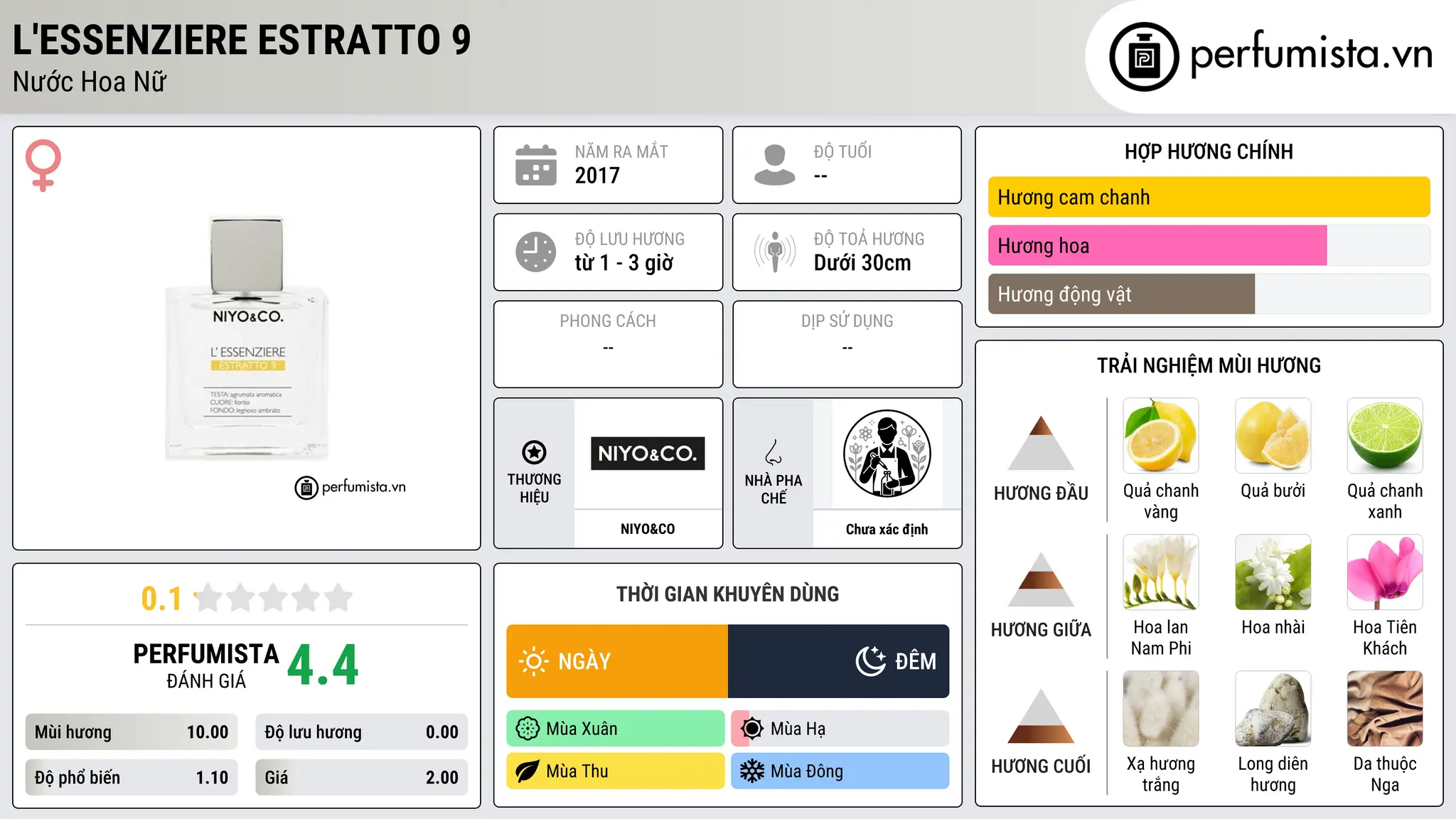This screenshot has height=819, width=1456.
Task: Click the flower icon for Mùa Xuân
Action: (528, 729)
